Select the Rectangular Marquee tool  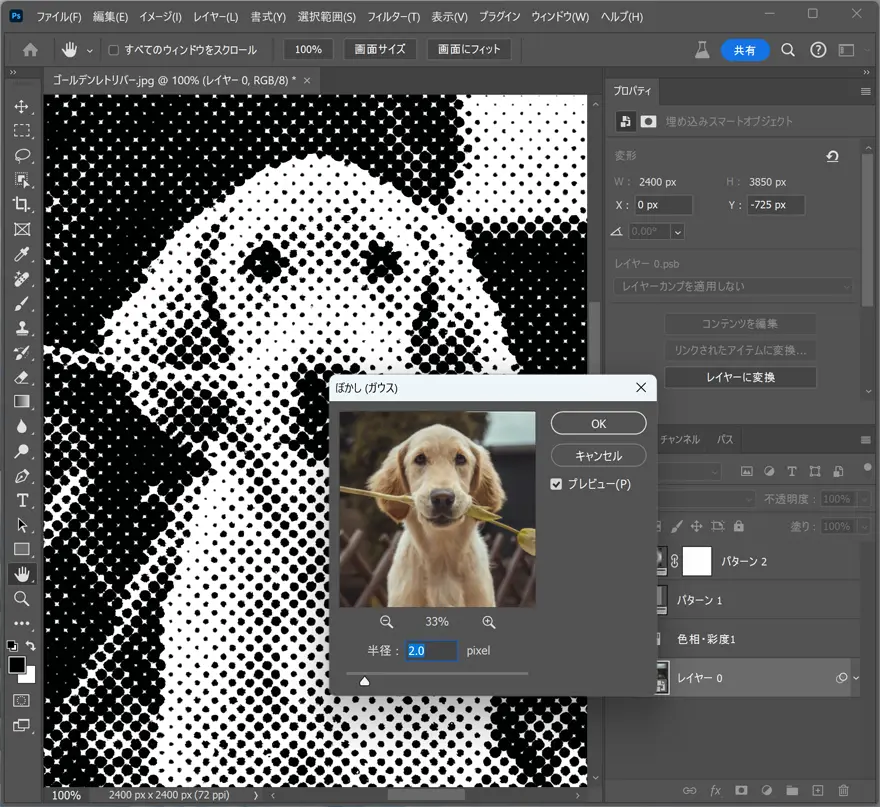coord(22,131)
